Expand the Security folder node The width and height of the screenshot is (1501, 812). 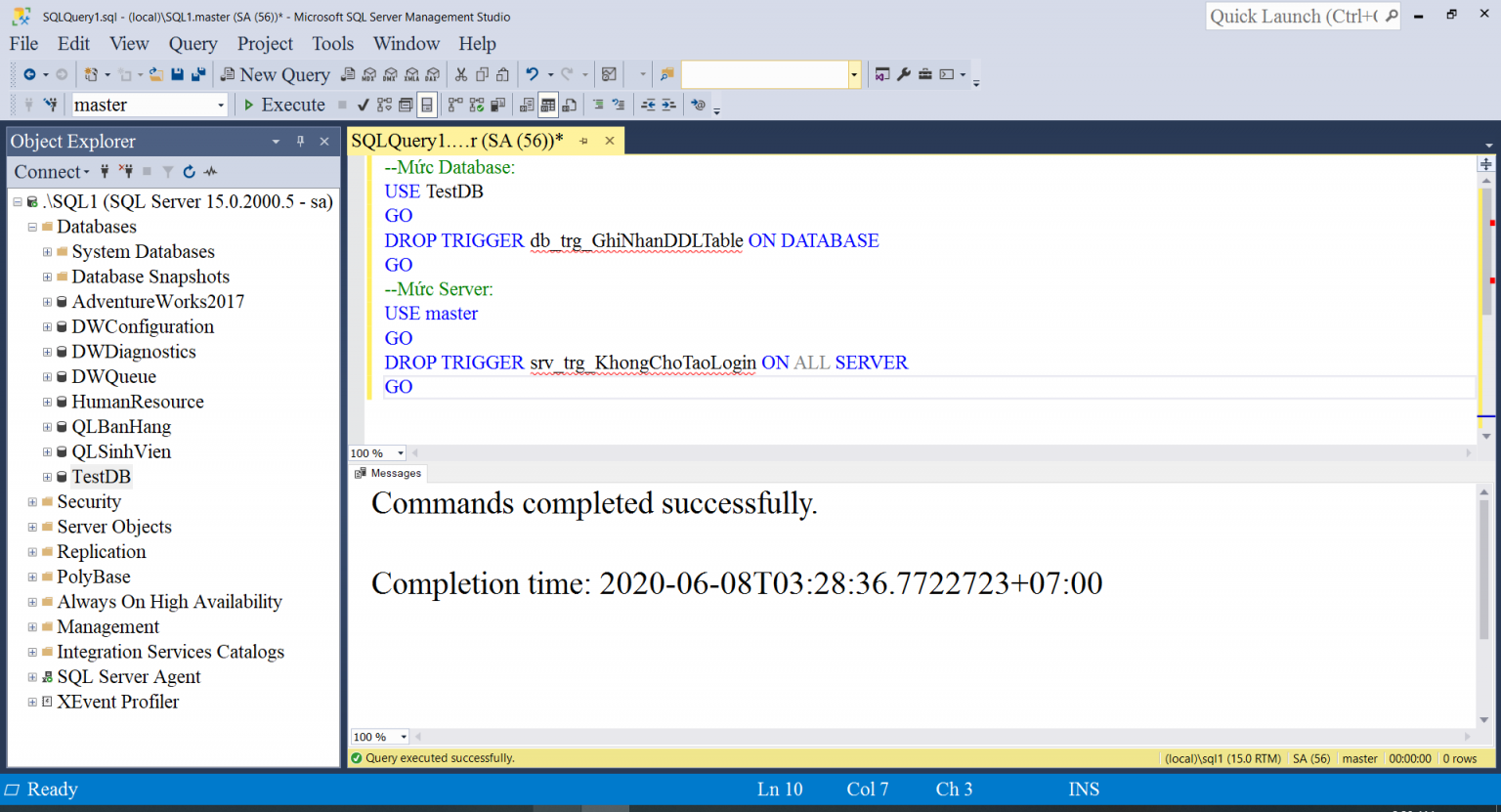point(32,502)
